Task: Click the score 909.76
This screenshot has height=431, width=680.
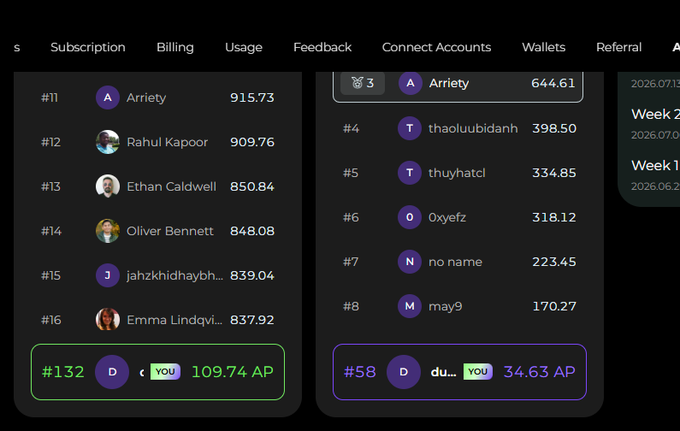Action: (252, 142)
